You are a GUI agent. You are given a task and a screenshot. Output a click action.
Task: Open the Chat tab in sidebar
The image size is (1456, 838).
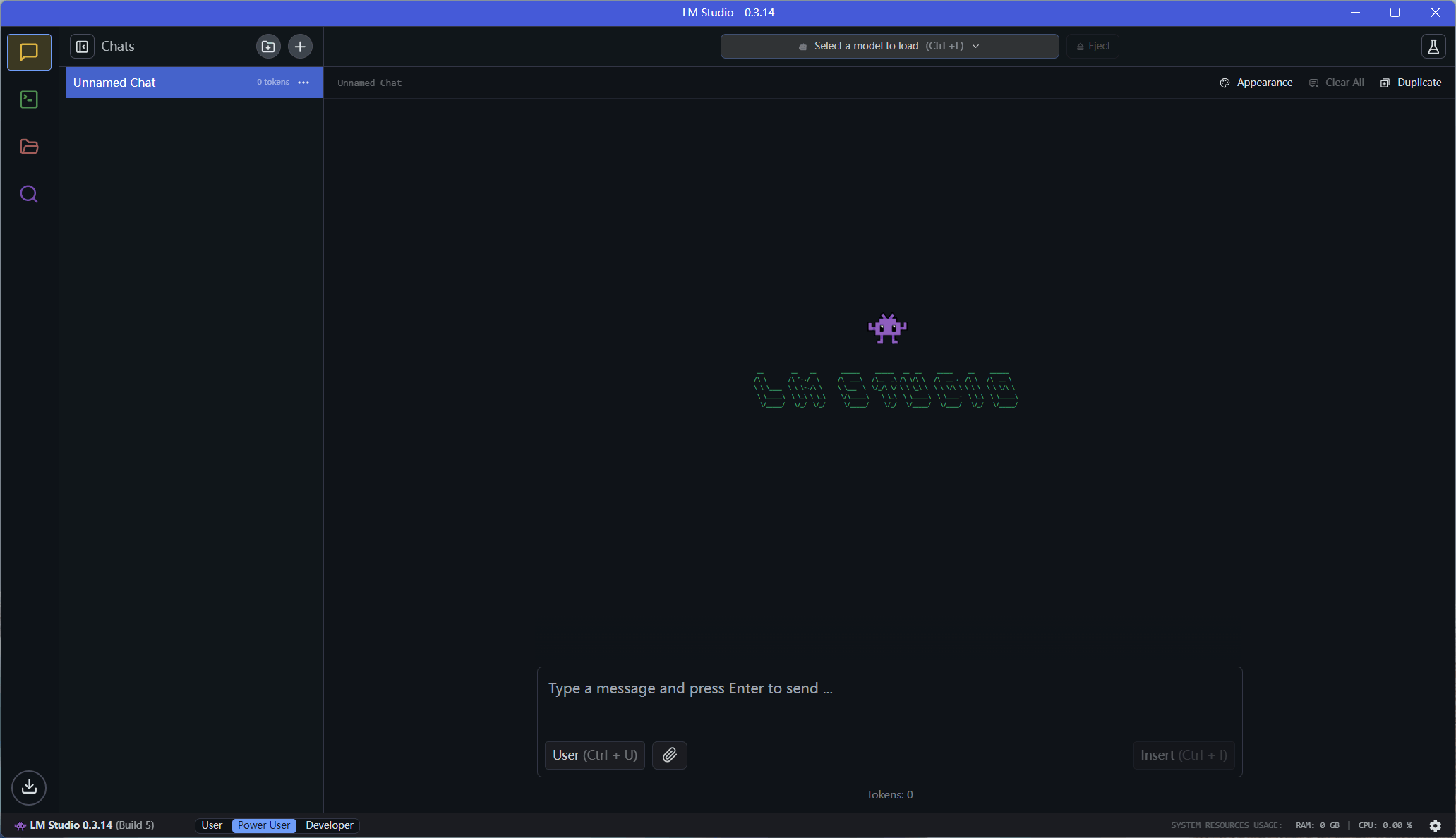pyautogui.click(x=29, y=52)
